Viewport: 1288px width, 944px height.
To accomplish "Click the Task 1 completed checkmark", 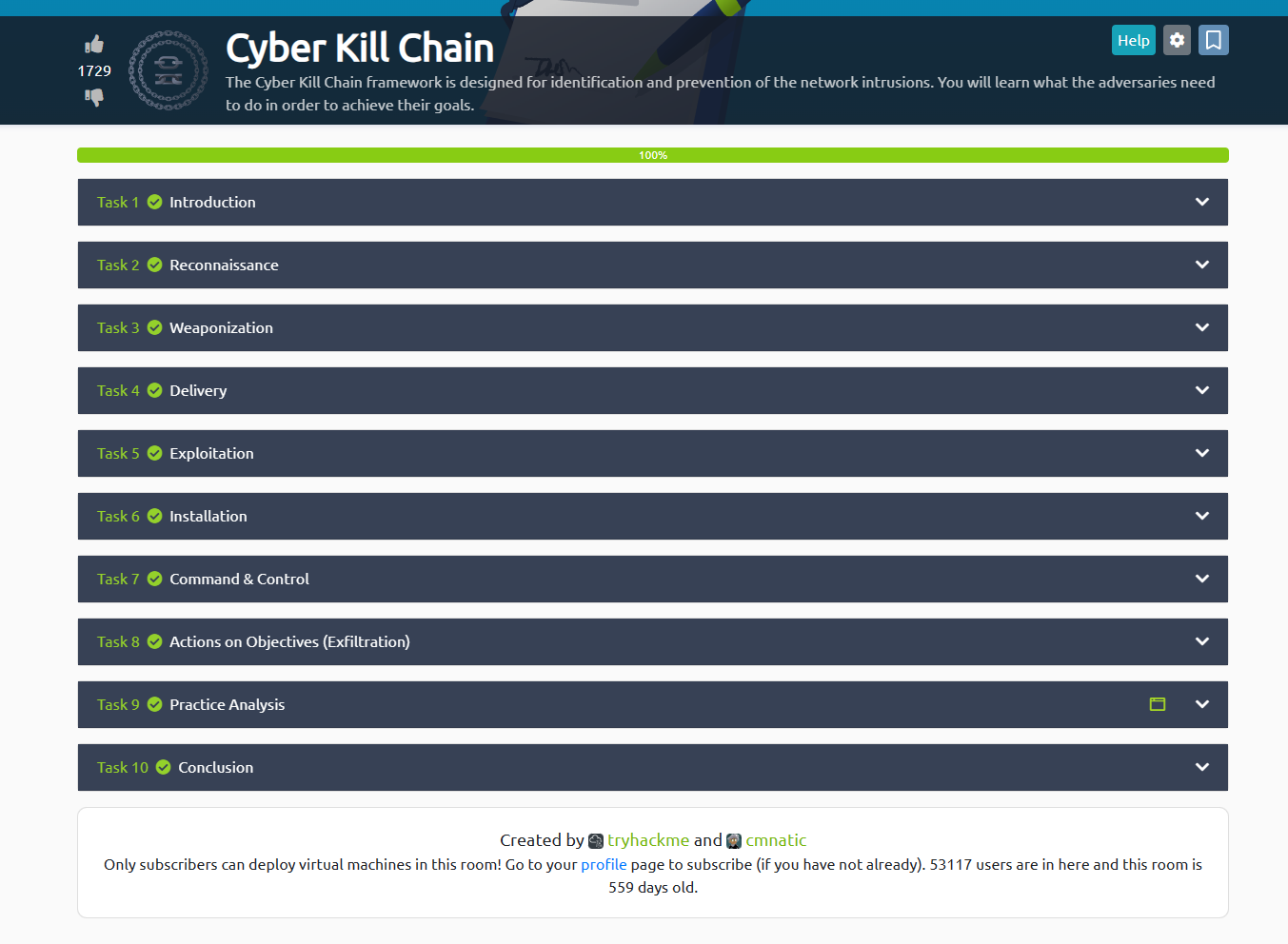I will click(x=155, y=202).
